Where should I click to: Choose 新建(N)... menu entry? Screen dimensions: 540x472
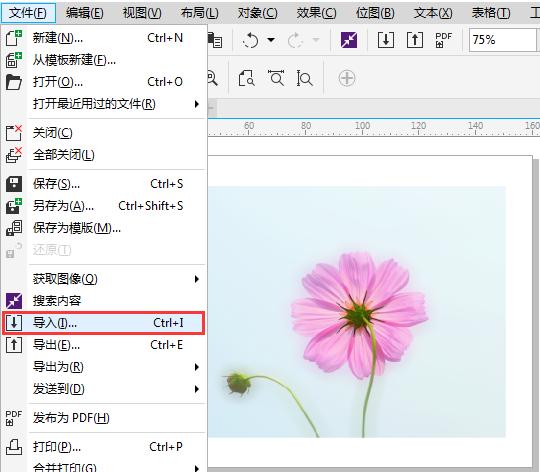[104, 38]
